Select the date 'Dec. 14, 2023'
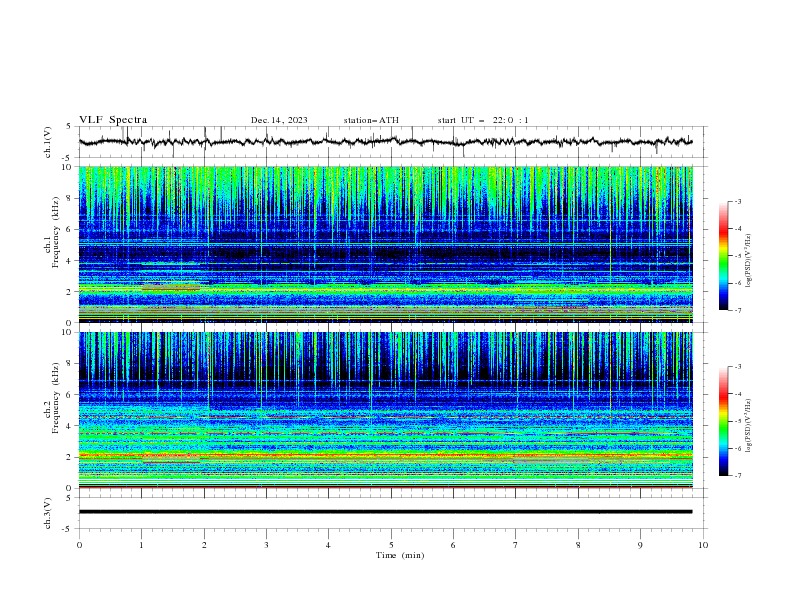Screen dimensions: 792x612 click(x=279, y=120)
